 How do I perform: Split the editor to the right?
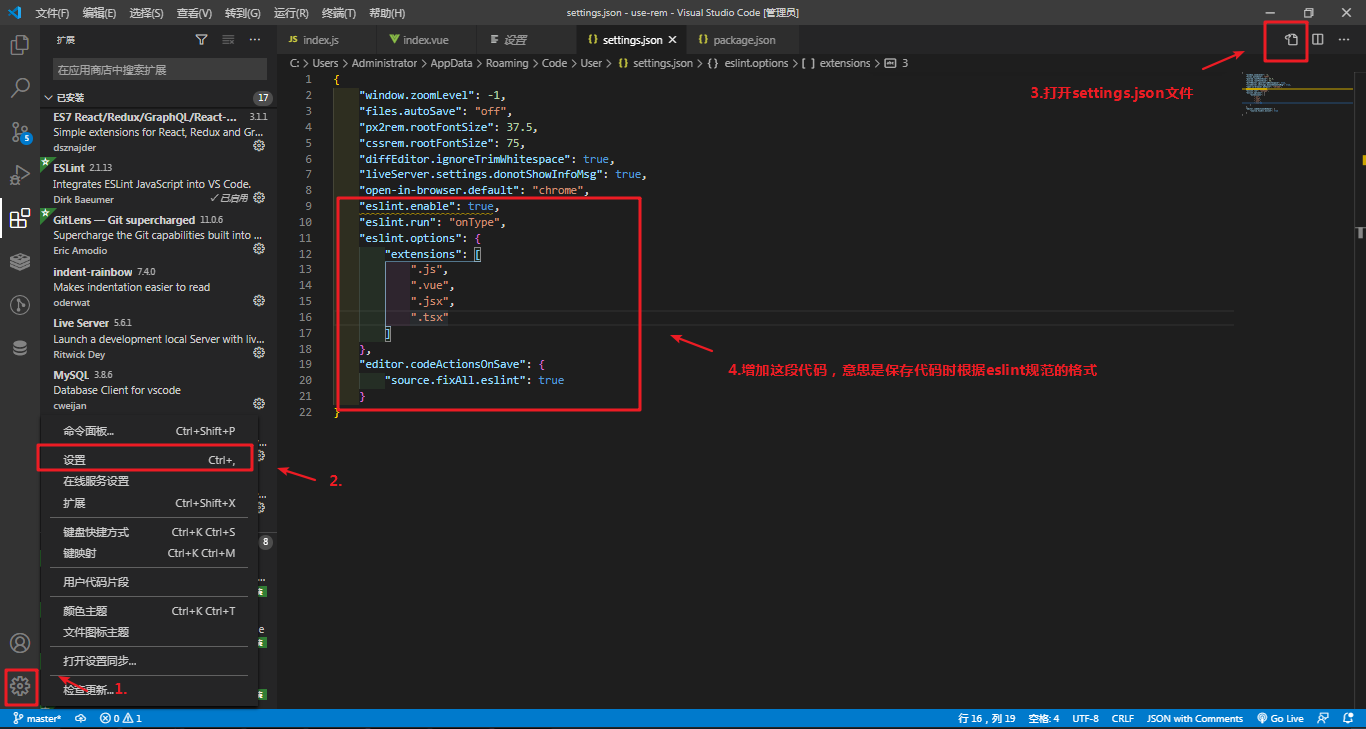click(x=1318, y=40)
